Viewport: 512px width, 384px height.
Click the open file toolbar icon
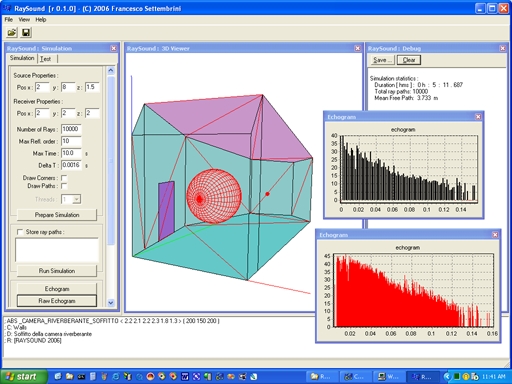12,32
